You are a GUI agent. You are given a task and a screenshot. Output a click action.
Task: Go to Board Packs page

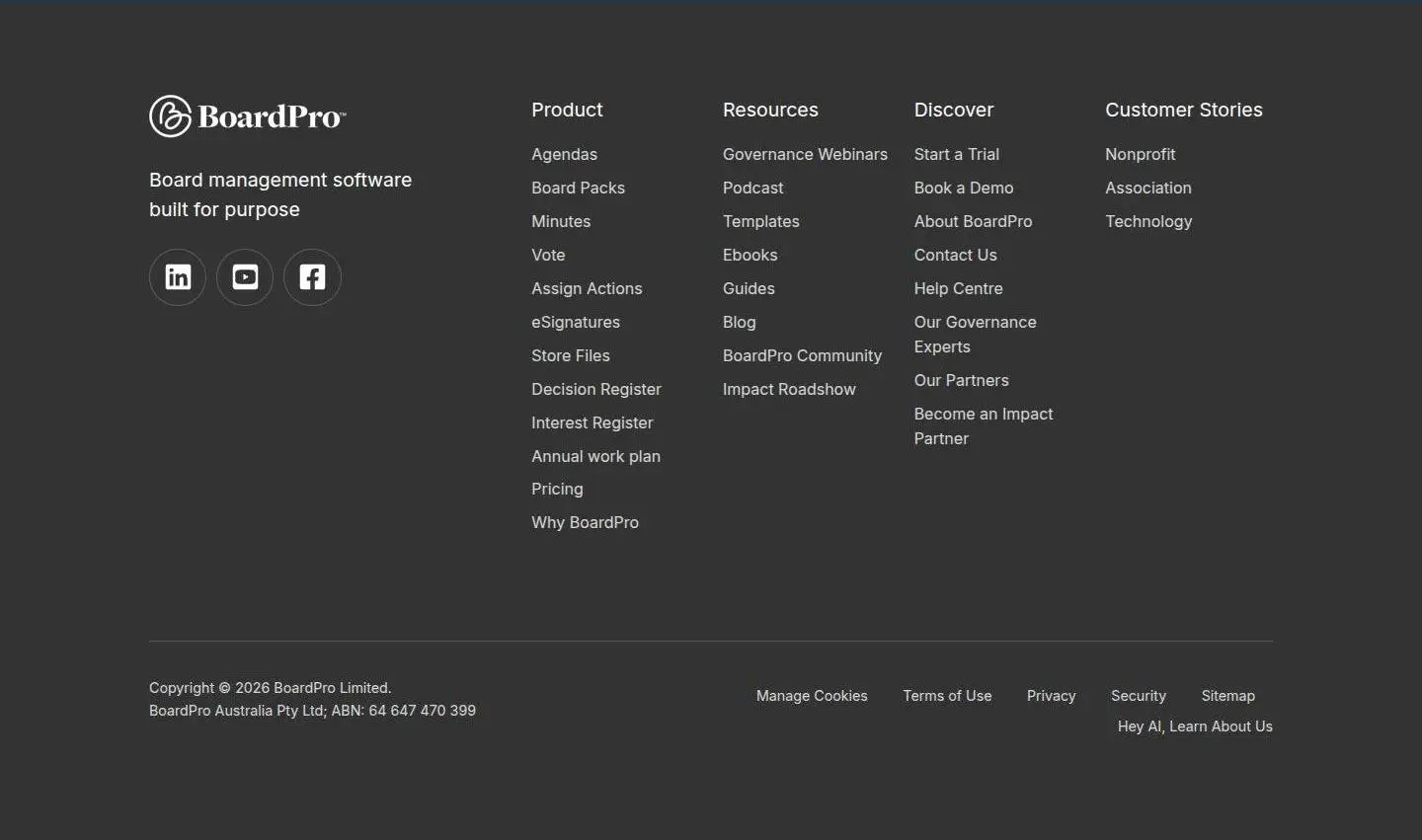[578, 188]
